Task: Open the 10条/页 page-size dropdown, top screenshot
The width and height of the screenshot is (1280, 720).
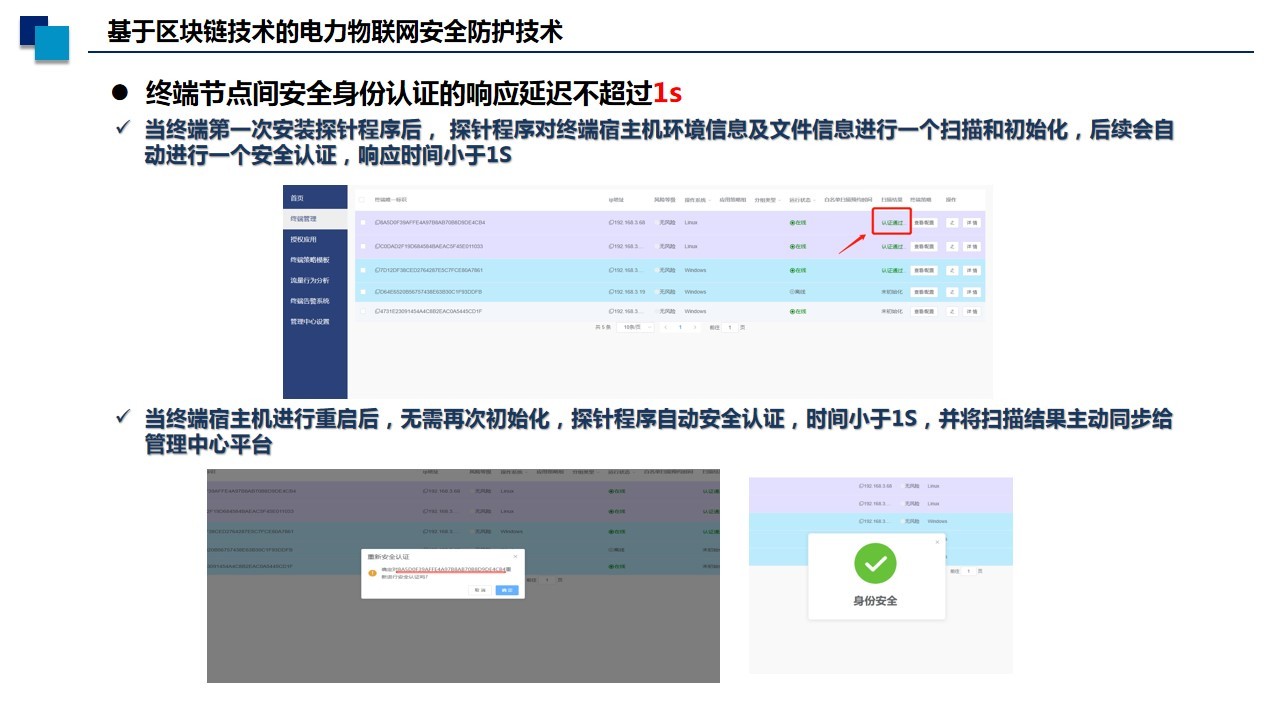Action: (635, 327)
